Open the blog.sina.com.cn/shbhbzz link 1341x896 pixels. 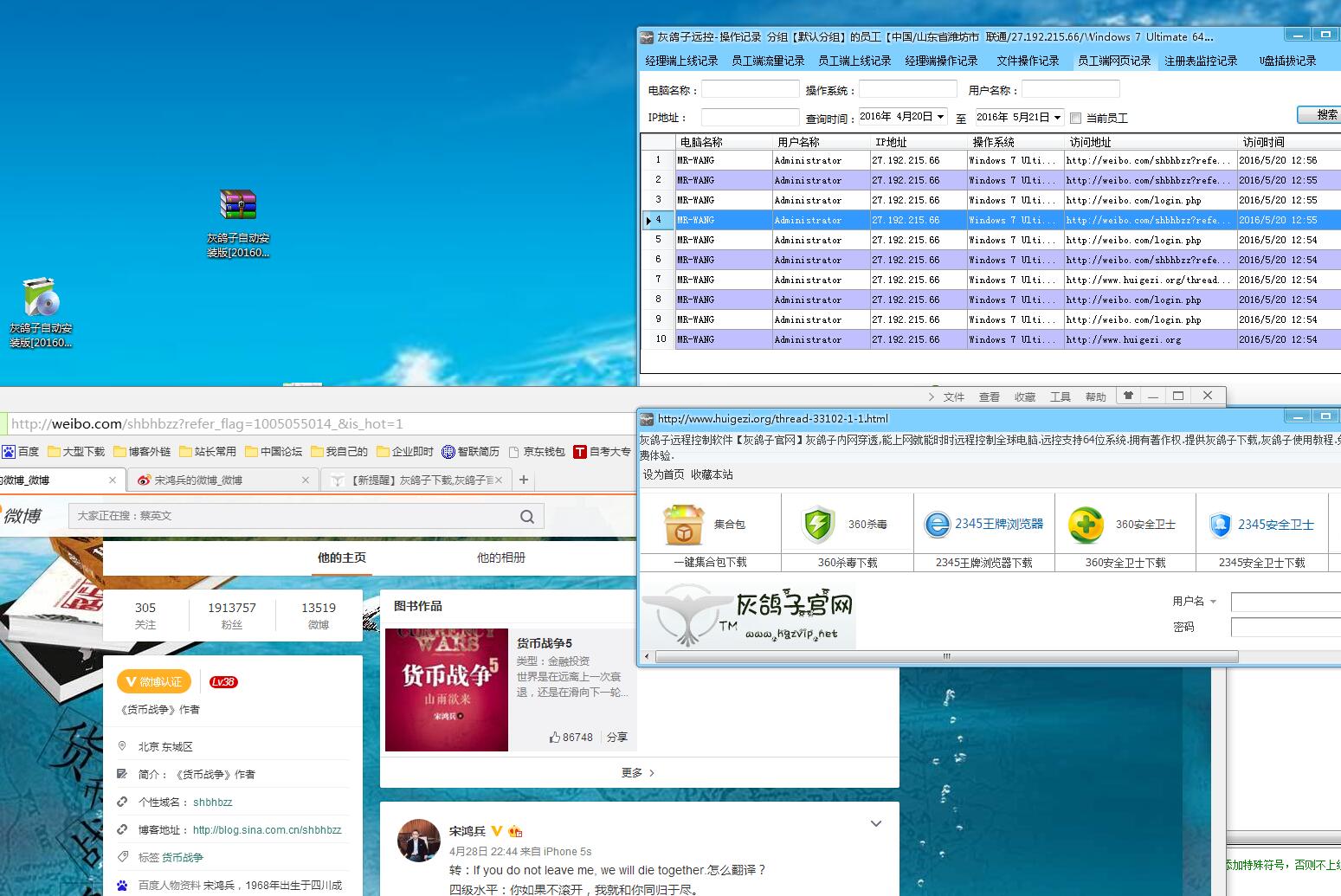267,829
